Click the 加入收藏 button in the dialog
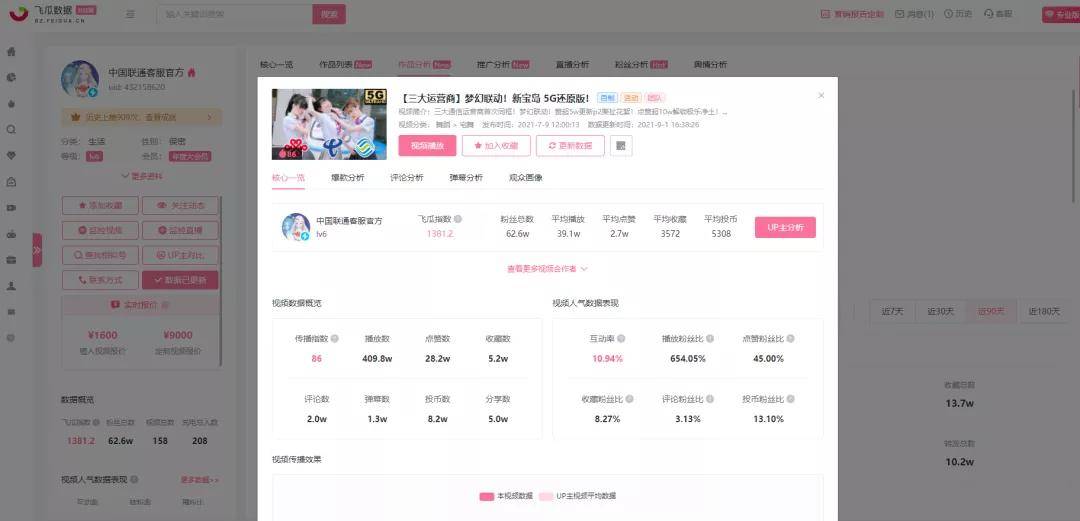The height and width of the screenshot is (521, 1080). click(496, 145)
